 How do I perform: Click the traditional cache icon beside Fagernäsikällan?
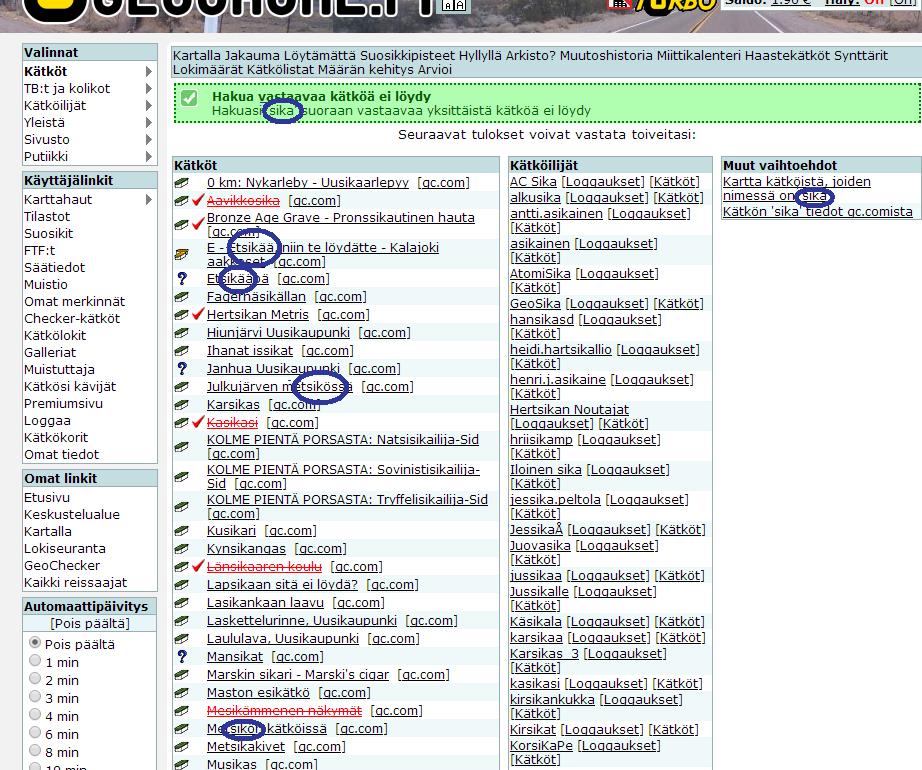[x=182, y=297]
